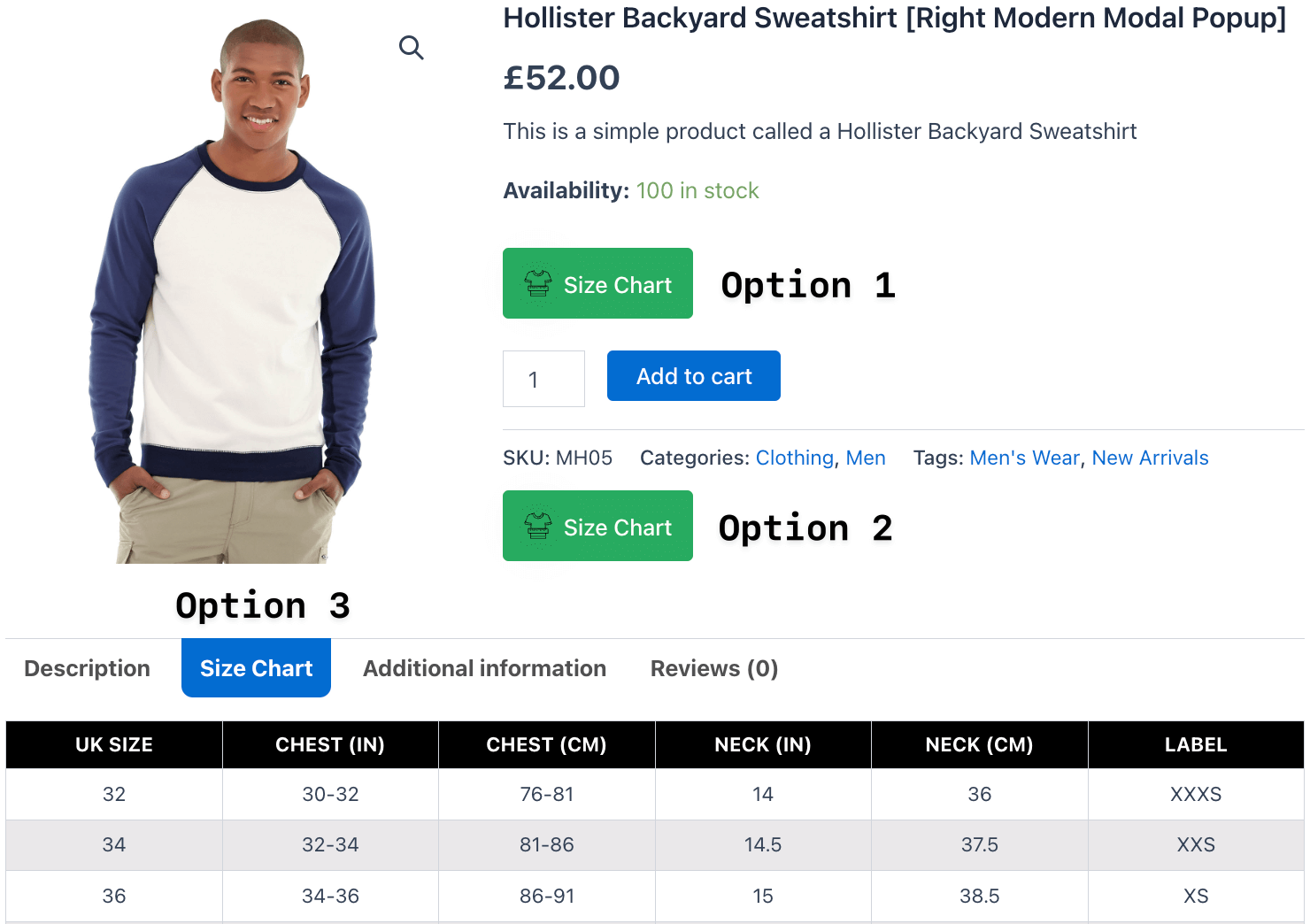1310x924 pixels.
Task: Open the Size Chart button beside Option 2
Action: (597, 526)
